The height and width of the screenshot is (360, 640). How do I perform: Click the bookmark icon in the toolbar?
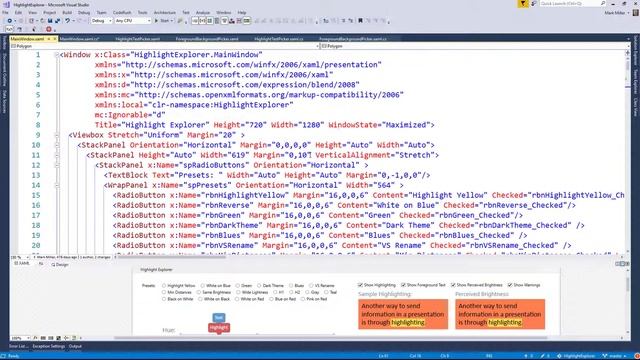(x=360, y=20)
